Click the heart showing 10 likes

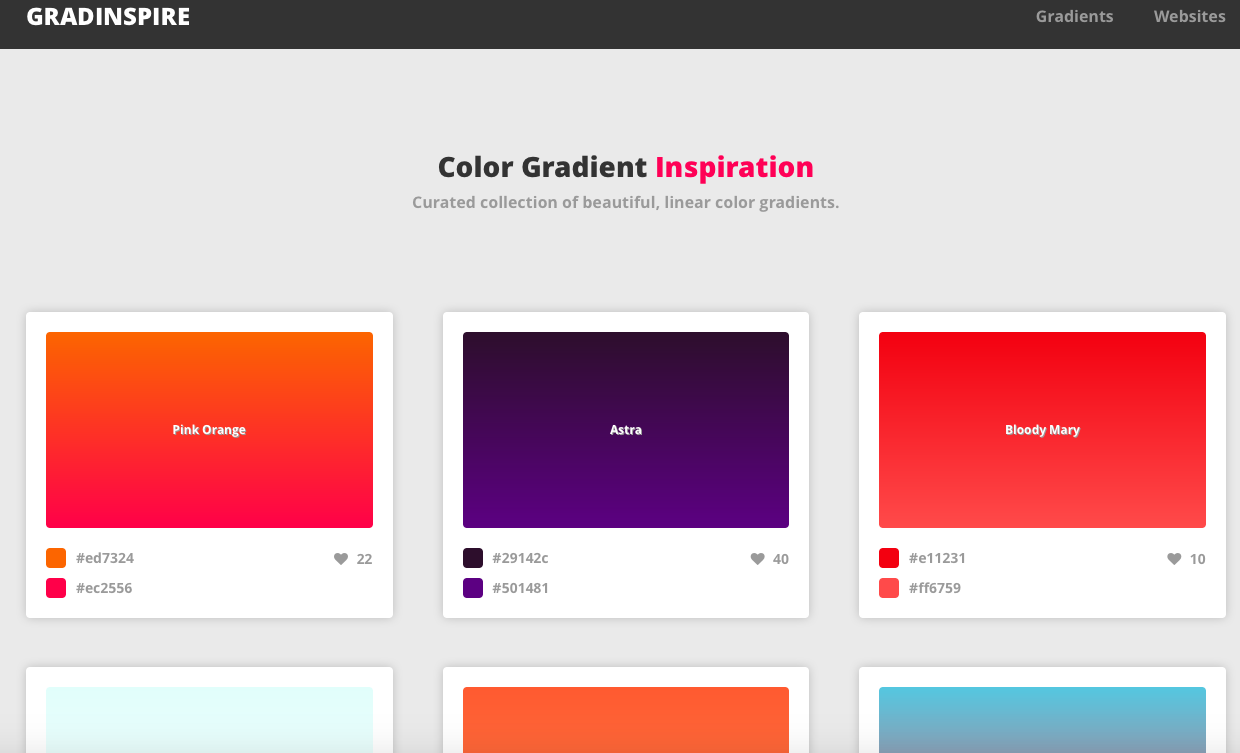point(1172,558)
